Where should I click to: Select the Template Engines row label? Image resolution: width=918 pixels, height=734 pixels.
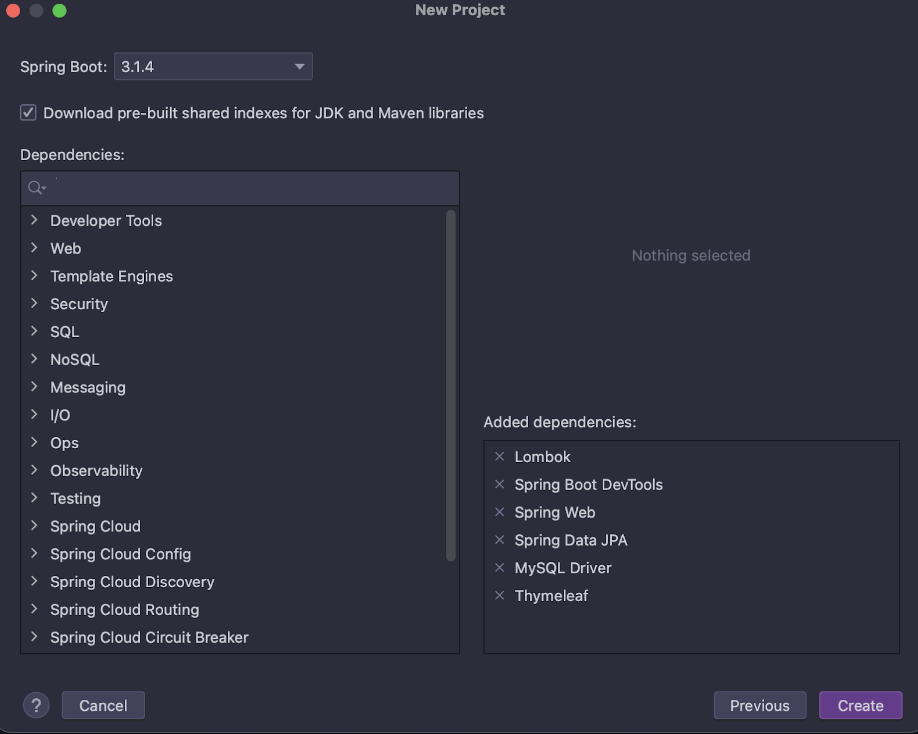click(x=111, y=276)
